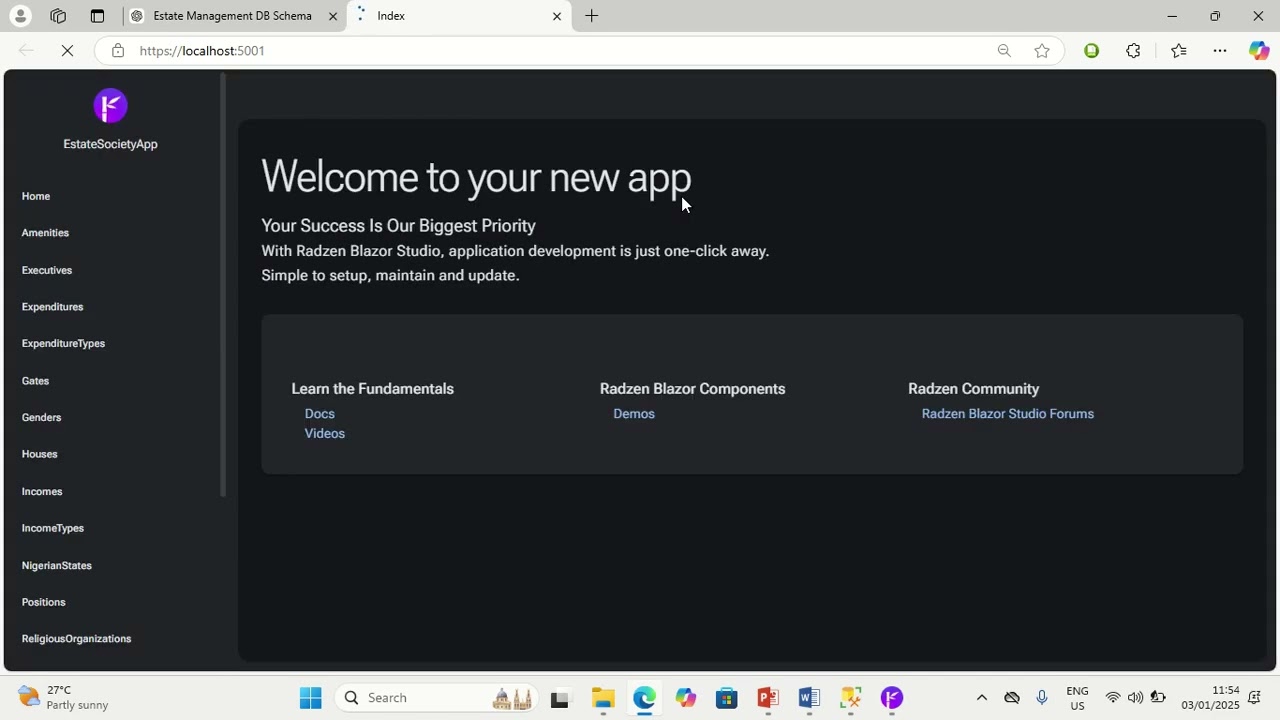Open ExpenditureTypes in the sidebar
Image resolution: width=1280 pixels, height=720 pixels.
pyautogui.click(x=63, y=344)
